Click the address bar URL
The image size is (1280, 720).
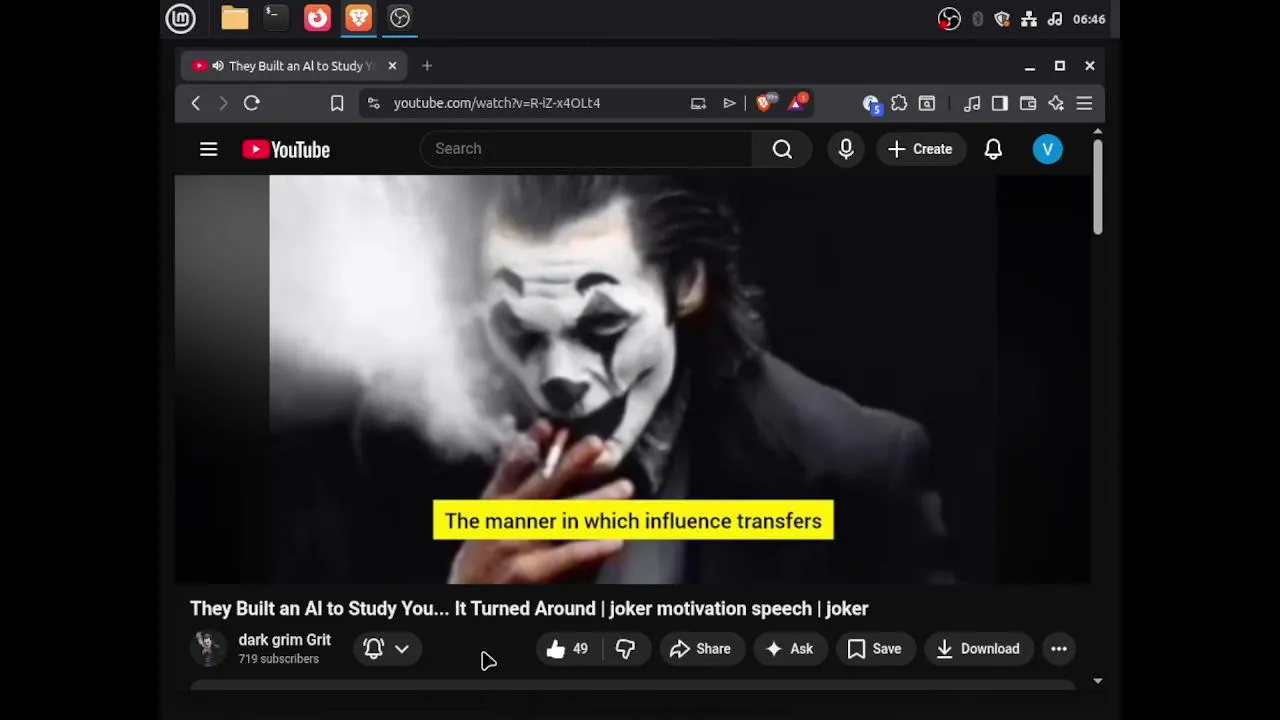pos(497,103)
